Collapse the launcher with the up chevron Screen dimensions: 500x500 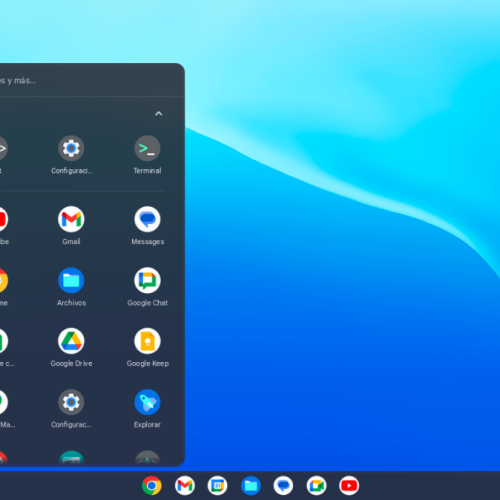tap(159, 114)
